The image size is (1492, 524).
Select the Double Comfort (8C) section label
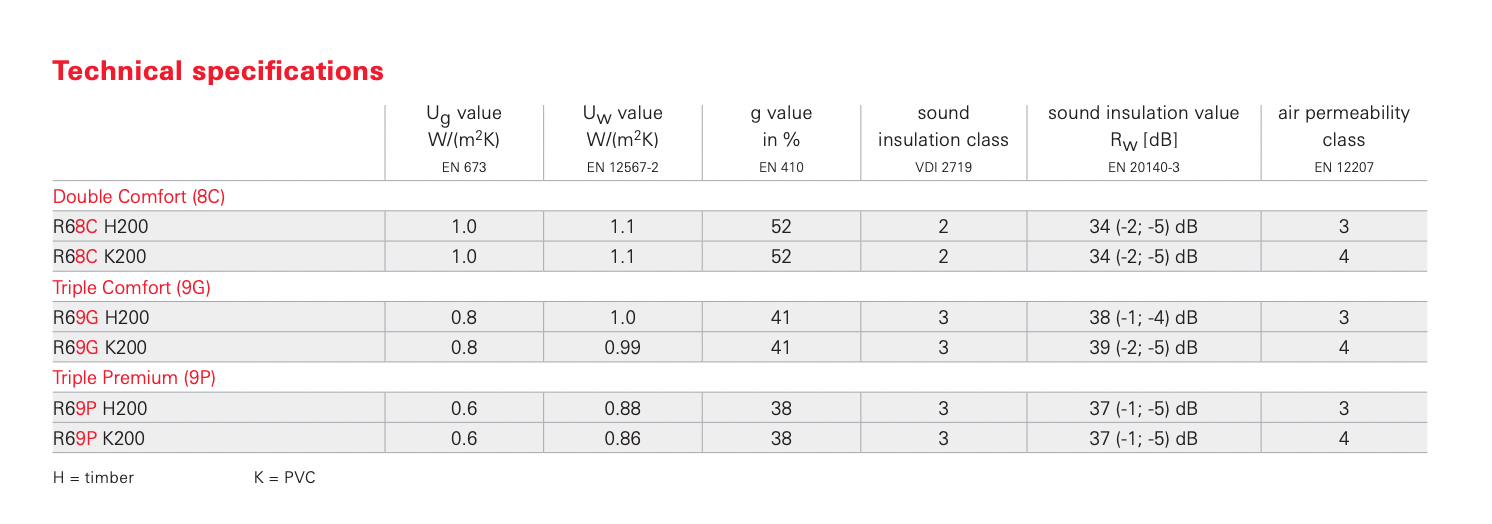138,196
